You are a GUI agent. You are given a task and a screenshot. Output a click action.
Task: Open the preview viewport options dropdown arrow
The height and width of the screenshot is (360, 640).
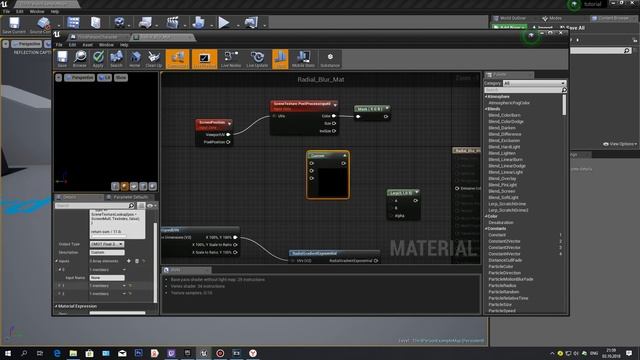point(59,78)
